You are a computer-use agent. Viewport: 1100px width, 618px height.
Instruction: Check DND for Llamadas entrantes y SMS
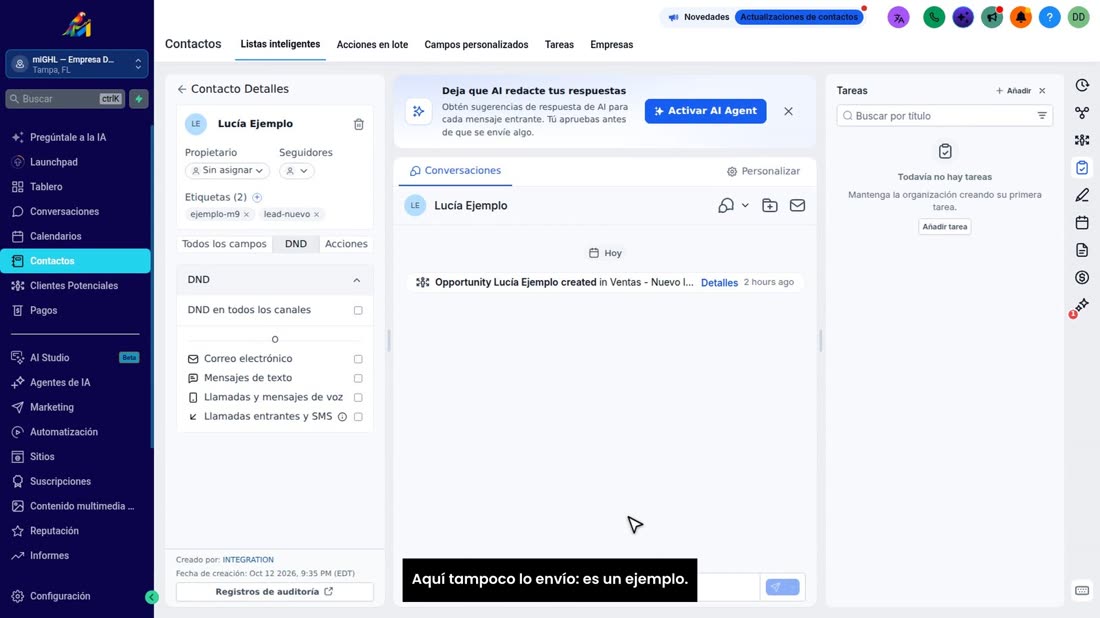pyautogui.click(x=358, y=417)
